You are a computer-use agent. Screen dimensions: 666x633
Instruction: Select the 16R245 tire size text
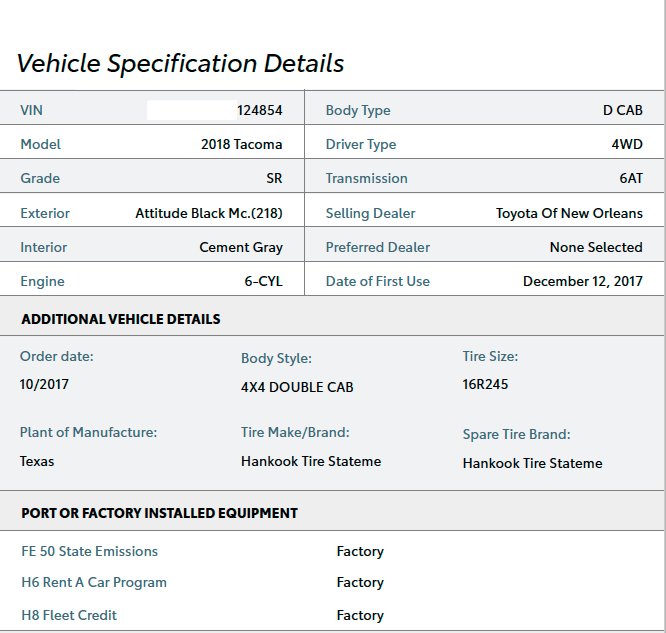[x=485, y=384]
